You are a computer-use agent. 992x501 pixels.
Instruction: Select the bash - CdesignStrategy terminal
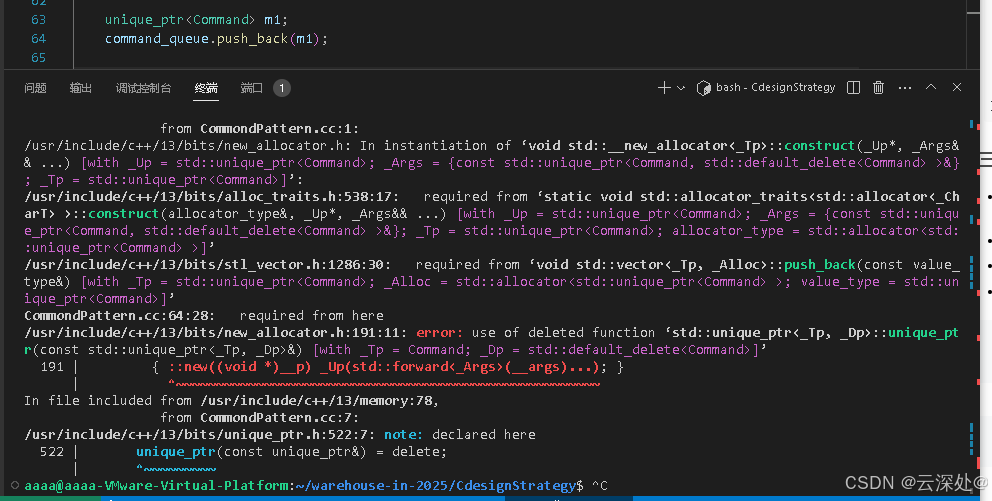[766, 88]
